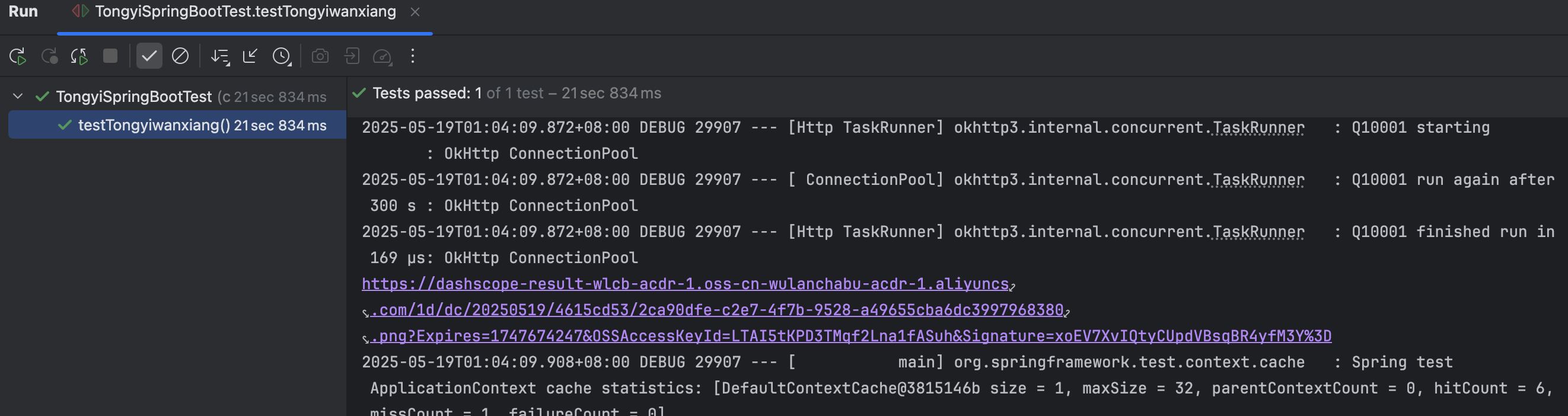The image size is (1568, 416).
Task: Open the test sort options dropdown
Action: tap(220, 56)
